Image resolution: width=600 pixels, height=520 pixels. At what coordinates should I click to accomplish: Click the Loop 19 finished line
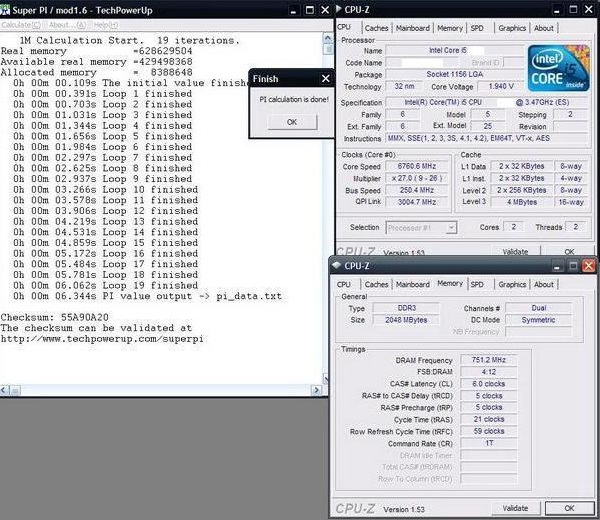(x=106, y=285)
